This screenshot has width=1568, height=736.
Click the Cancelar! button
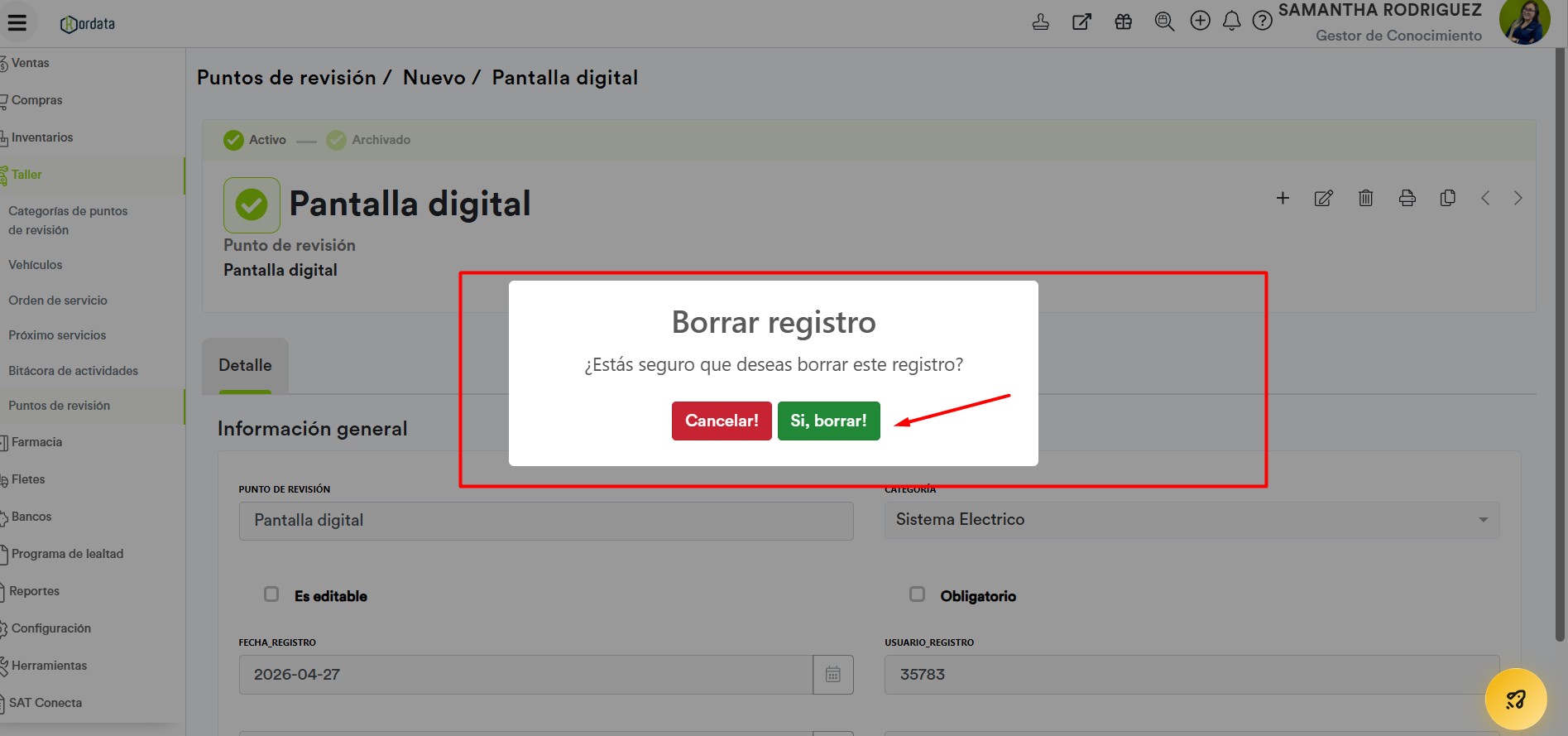tap(722, 421)
